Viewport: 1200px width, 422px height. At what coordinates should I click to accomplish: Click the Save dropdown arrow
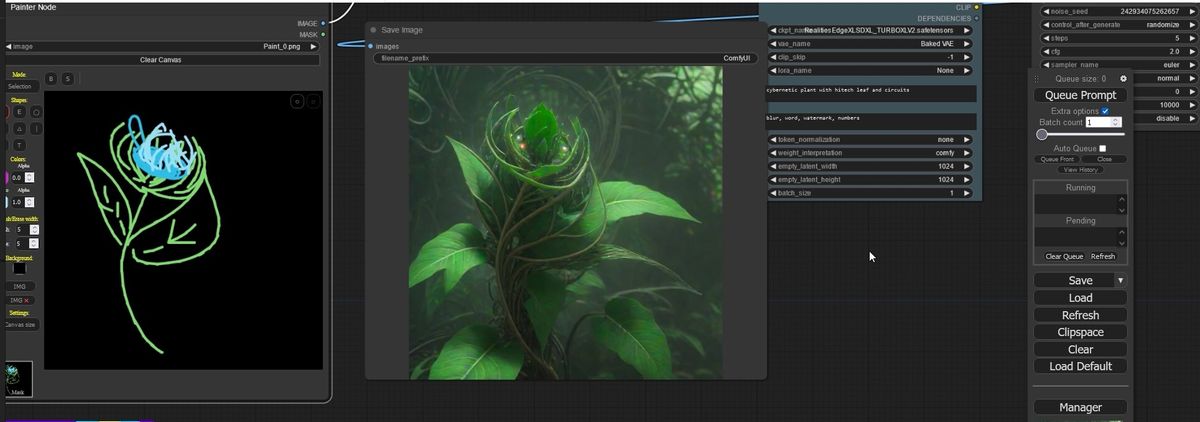[x=1121, y=281]
